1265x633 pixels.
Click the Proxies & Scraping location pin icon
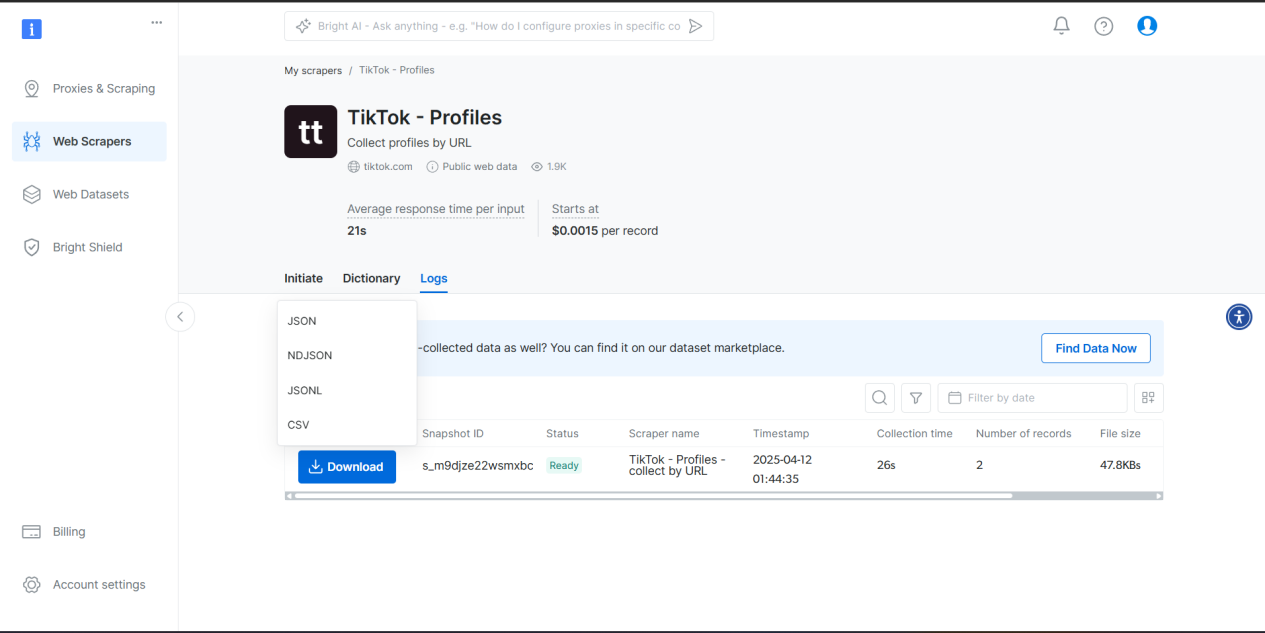(32, 88)
